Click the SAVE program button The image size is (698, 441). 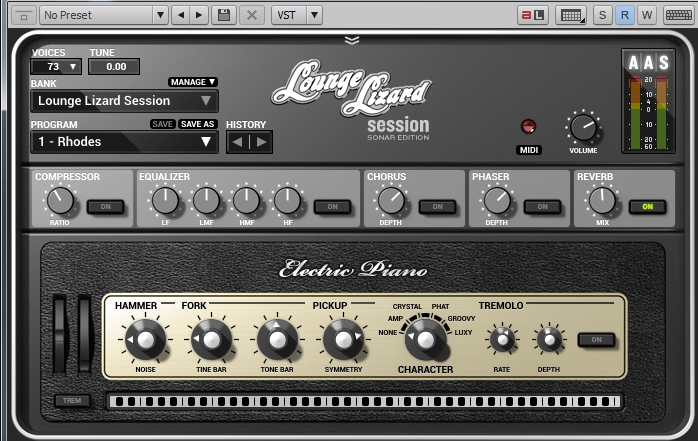162,124
